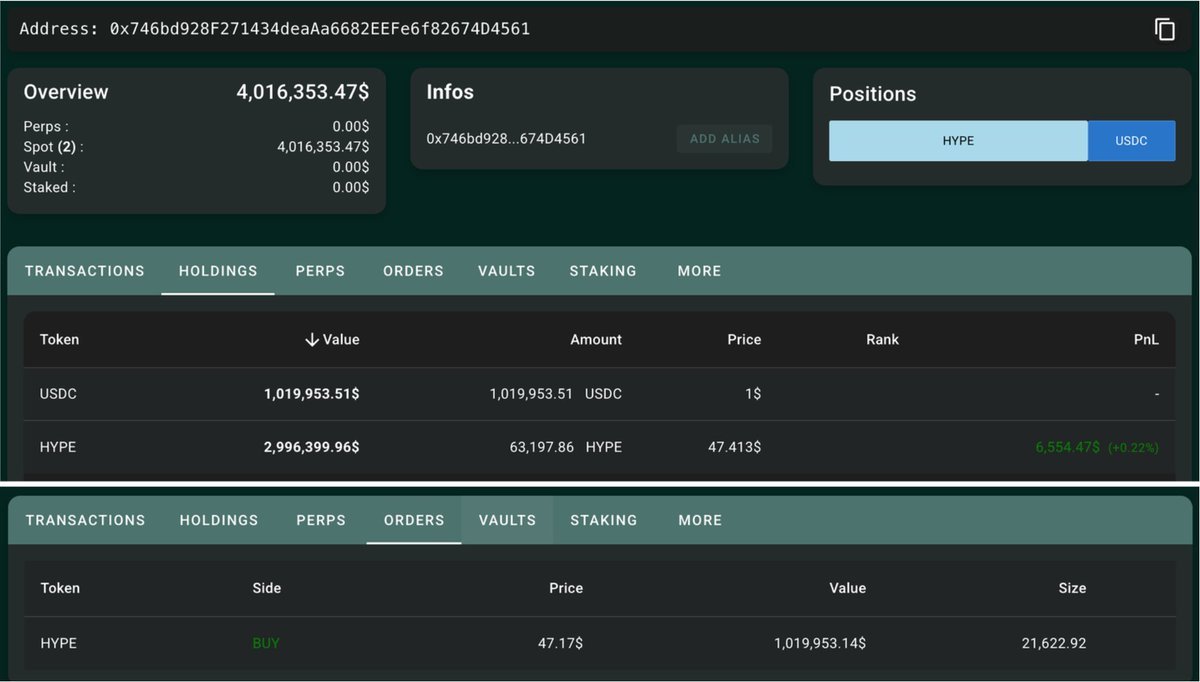The height and width of the screenshot is (682, 1200).
Task: Click the Token header in holdings table
Action: 59,340
